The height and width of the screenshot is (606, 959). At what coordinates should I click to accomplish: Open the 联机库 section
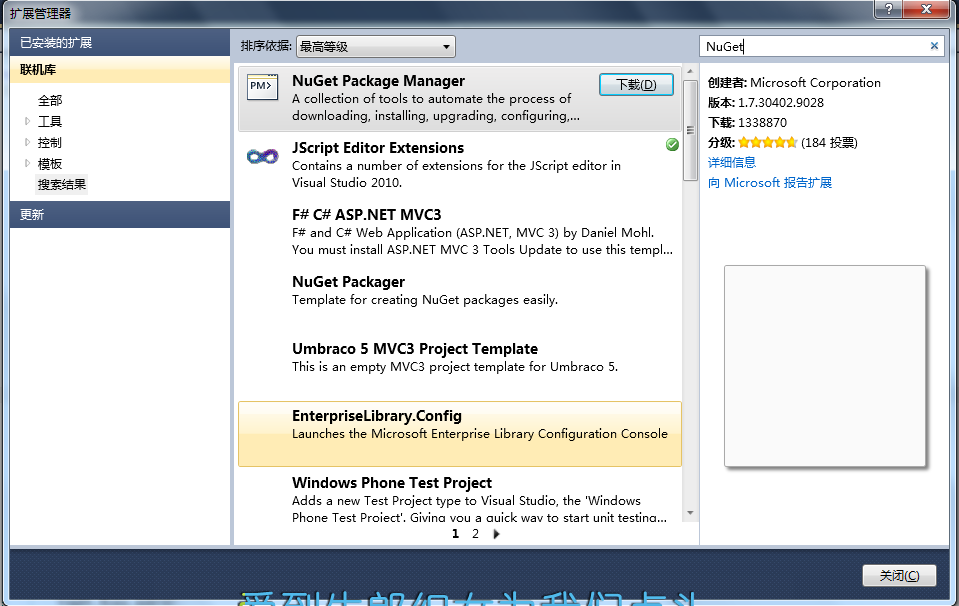coord(120,70)
